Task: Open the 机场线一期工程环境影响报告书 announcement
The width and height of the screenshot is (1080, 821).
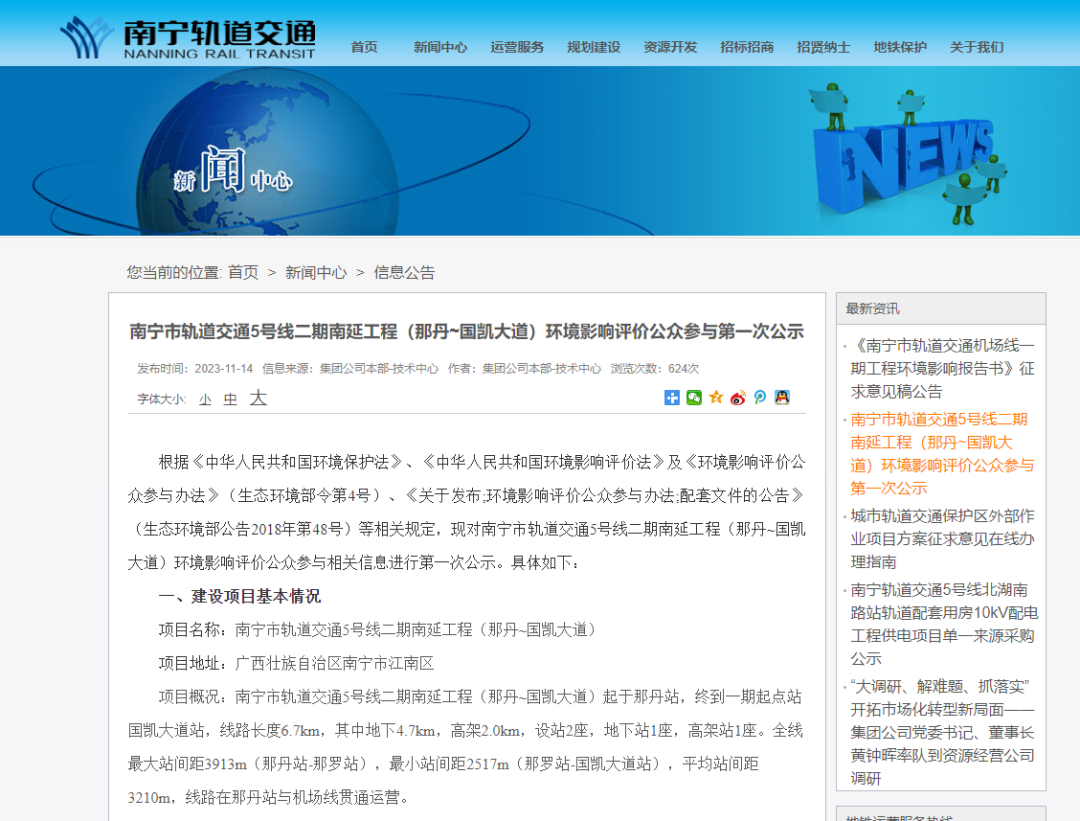Action: pos(940,367)
